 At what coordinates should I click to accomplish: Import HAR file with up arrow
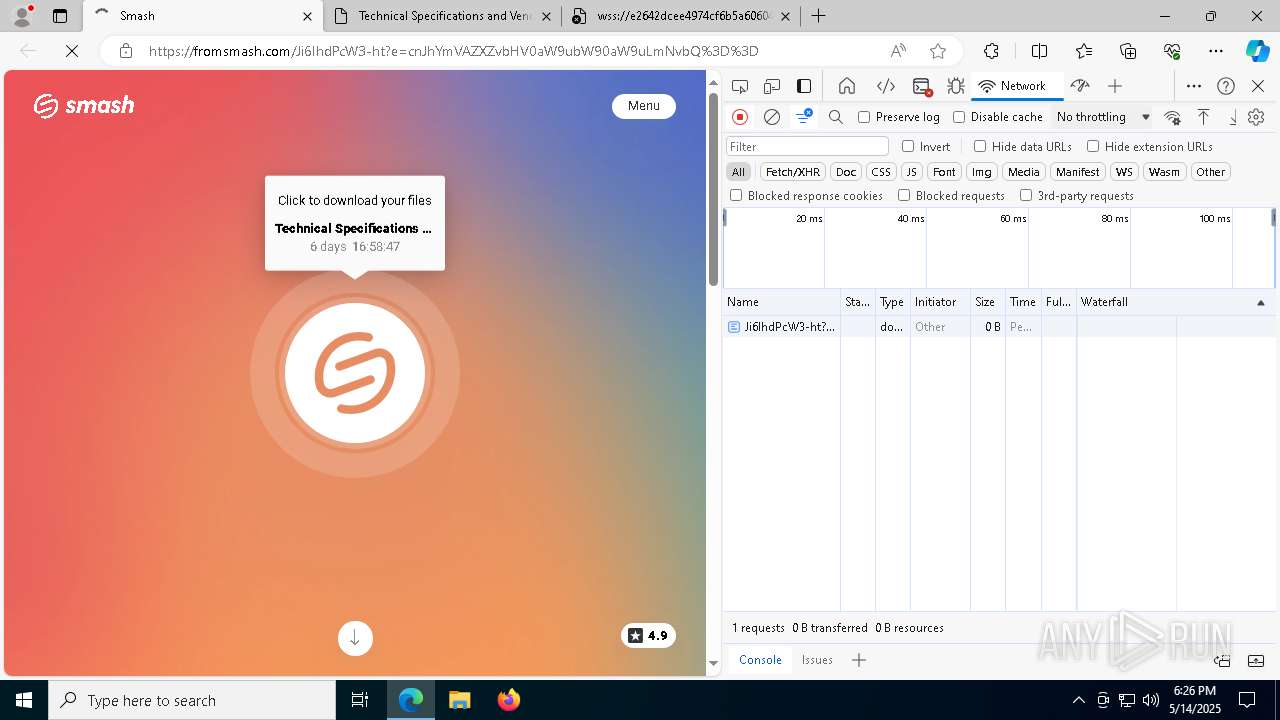click(x=1204, y=117)
